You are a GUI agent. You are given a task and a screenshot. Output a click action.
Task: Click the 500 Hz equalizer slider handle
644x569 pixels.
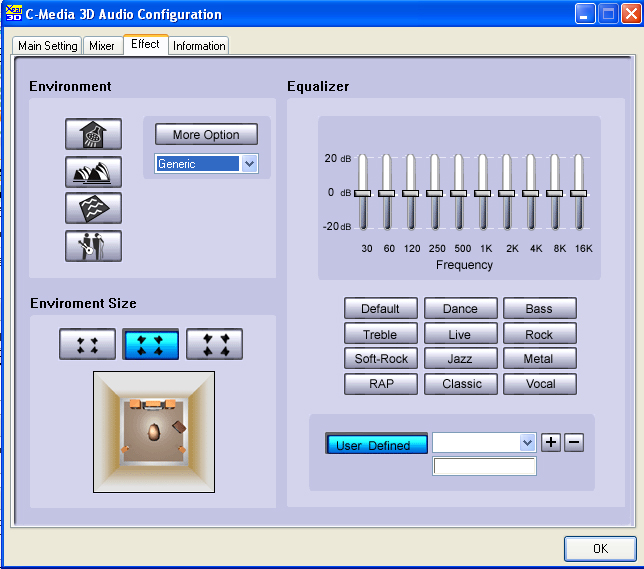[458, 193]
